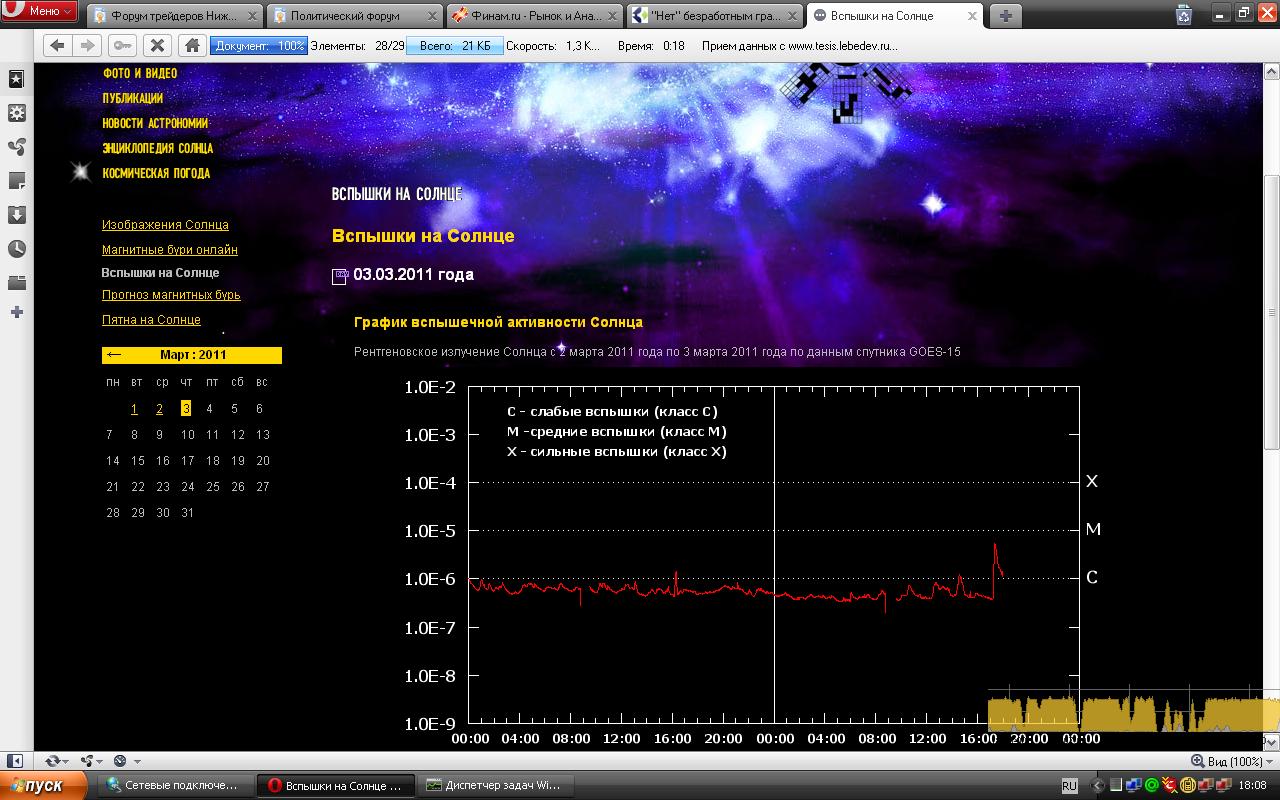Go to the Home page icon
The height and width of the screenshot is (800, 1280).
[x=192, y=46]
